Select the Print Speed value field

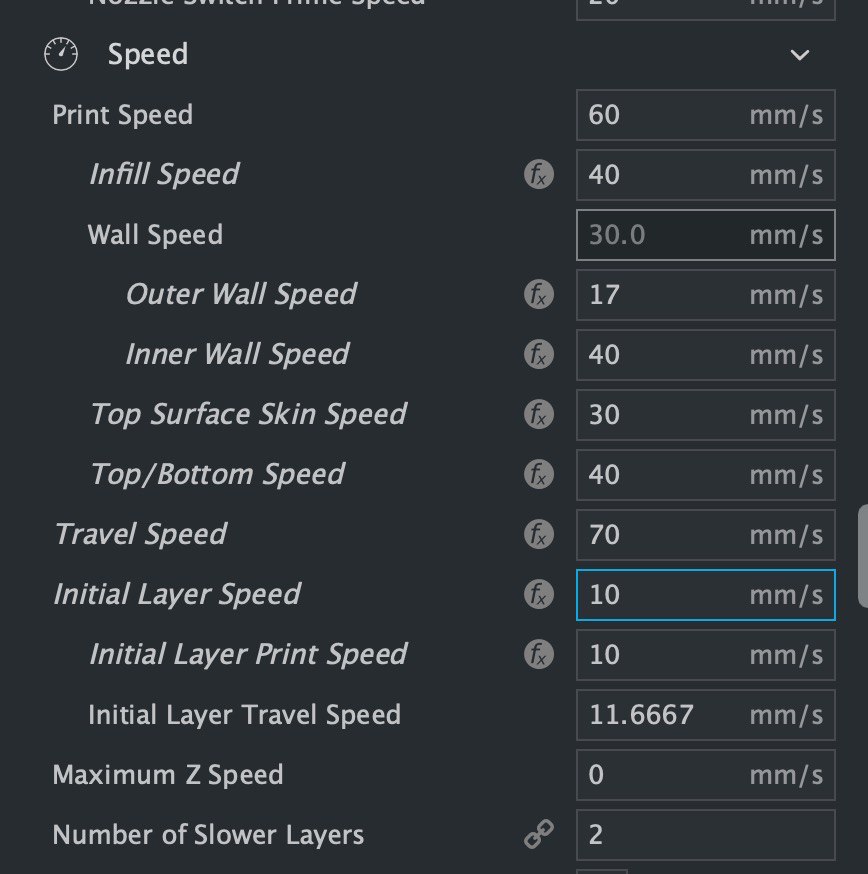point(705,115)
